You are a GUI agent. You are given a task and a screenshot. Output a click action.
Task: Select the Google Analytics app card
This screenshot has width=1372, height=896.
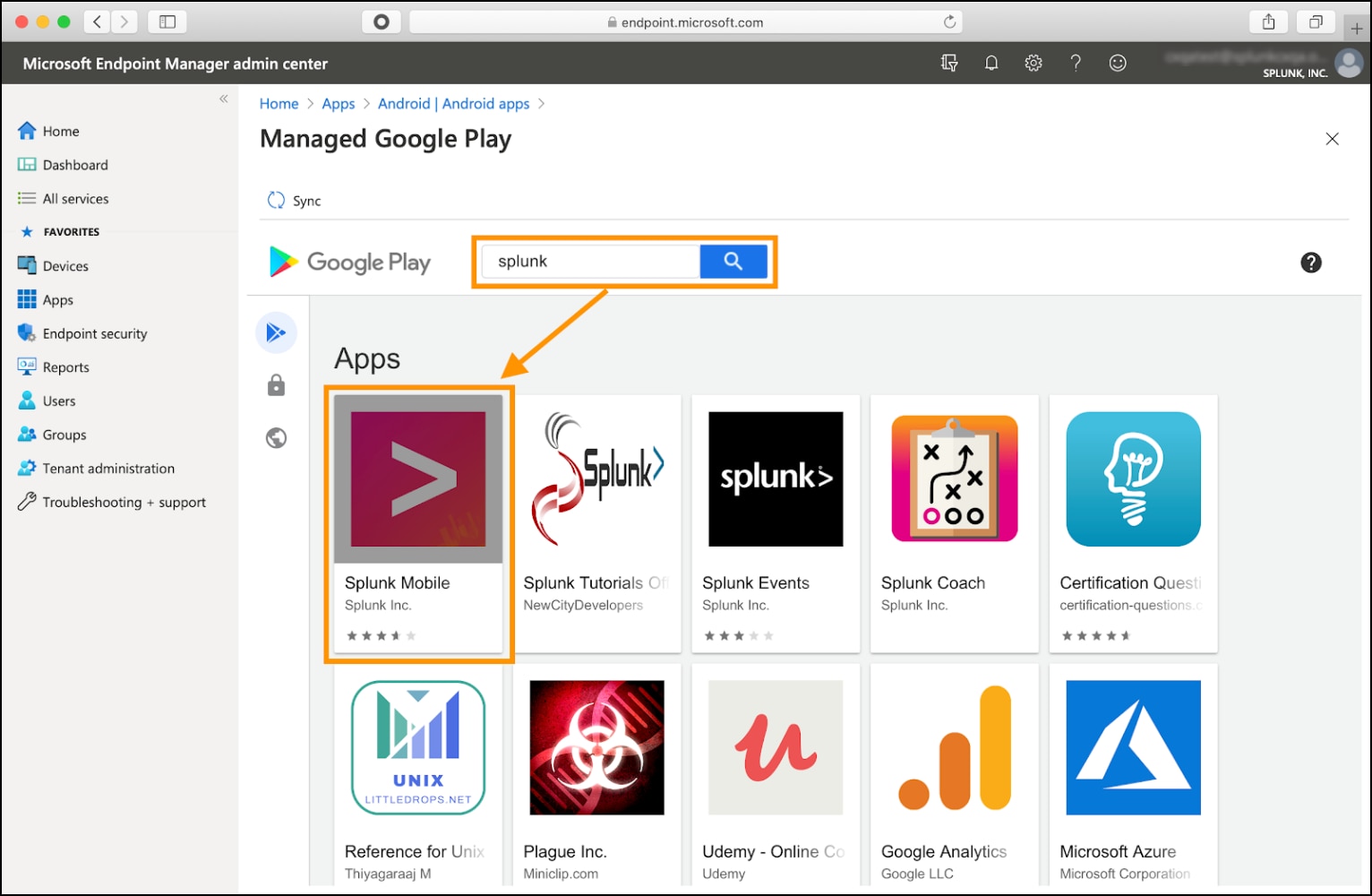point(955,775)
